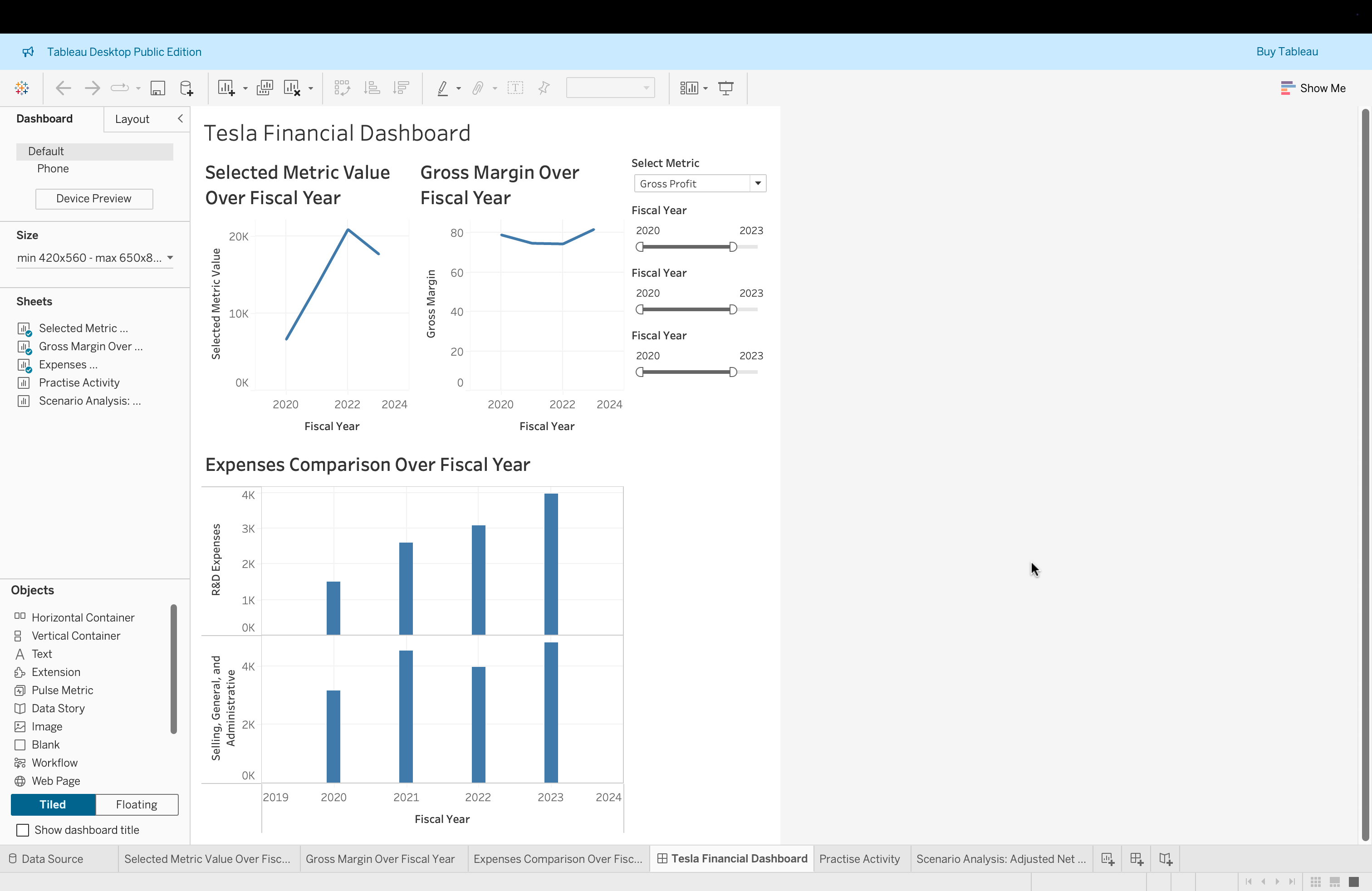The image size is (1372, 891).
Task: Collapse the left Dashboard pane
Action: point(181,118)
